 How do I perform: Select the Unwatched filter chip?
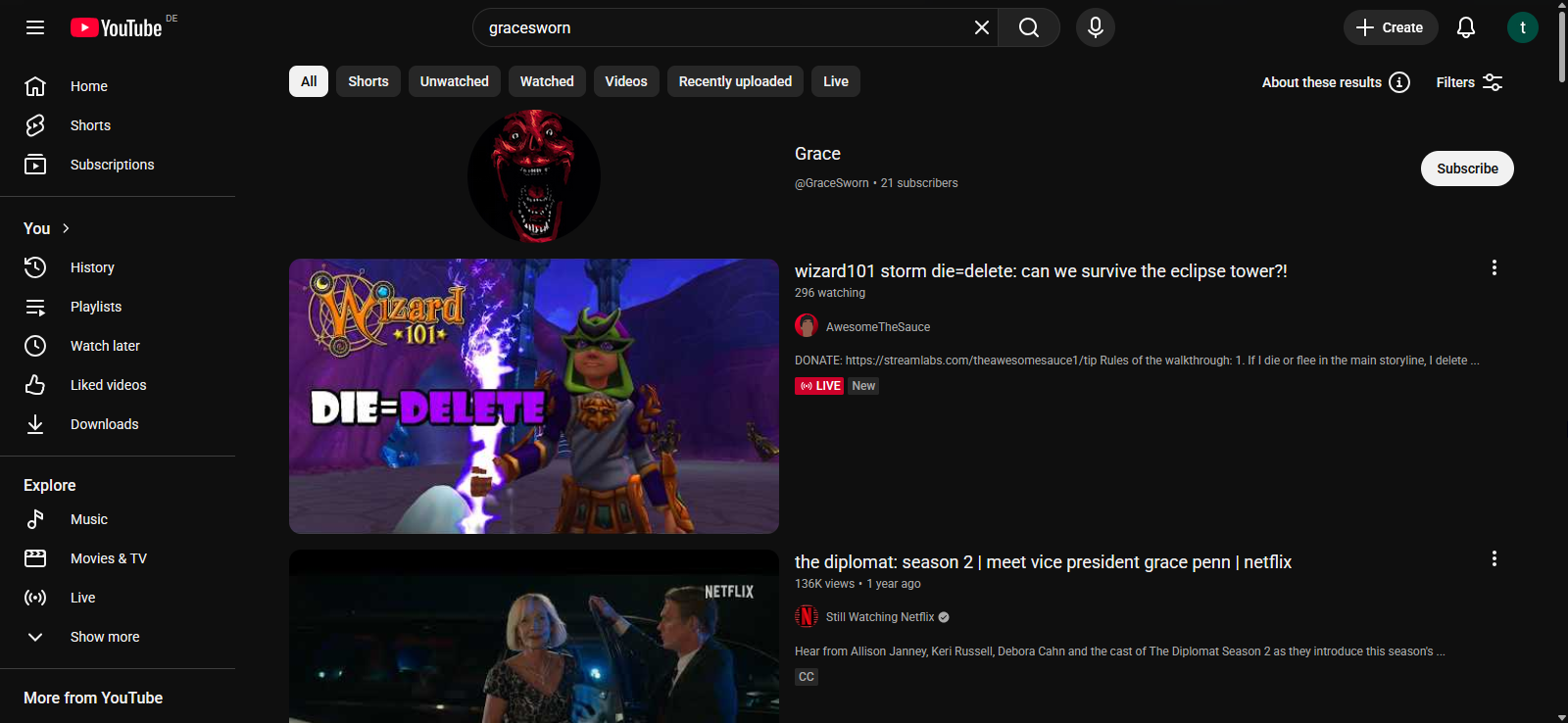455,81
